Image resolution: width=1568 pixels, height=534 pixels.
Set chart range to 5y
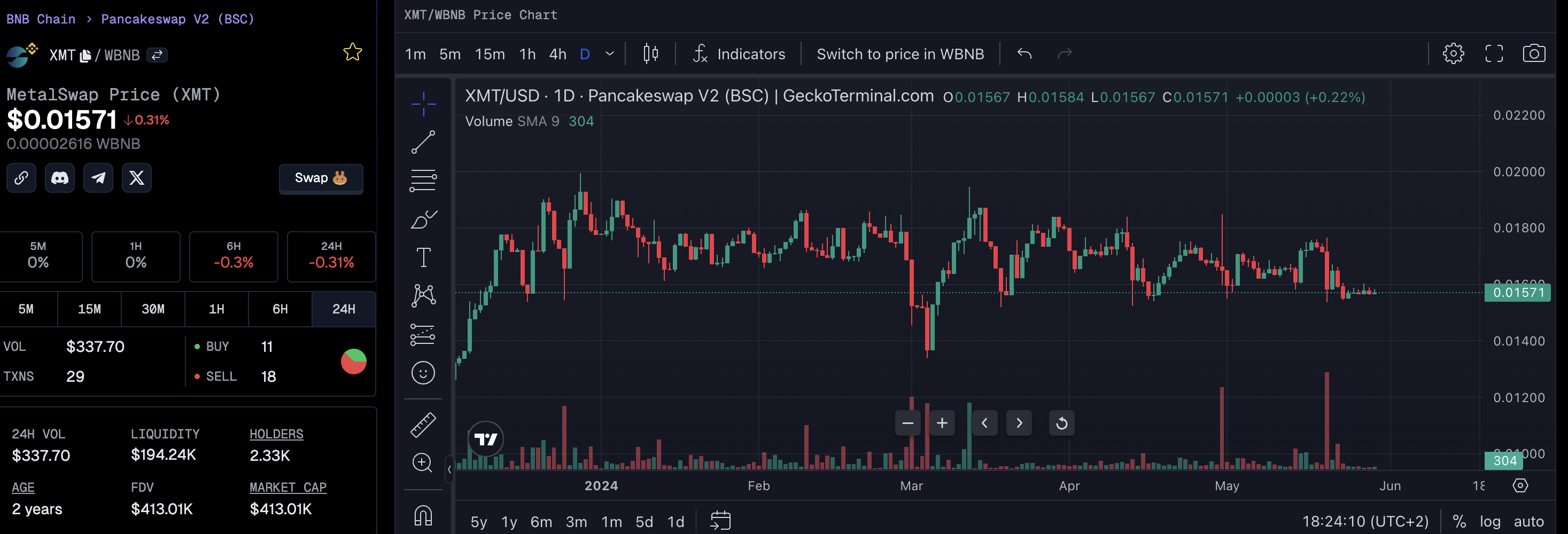tap(478, 522)
